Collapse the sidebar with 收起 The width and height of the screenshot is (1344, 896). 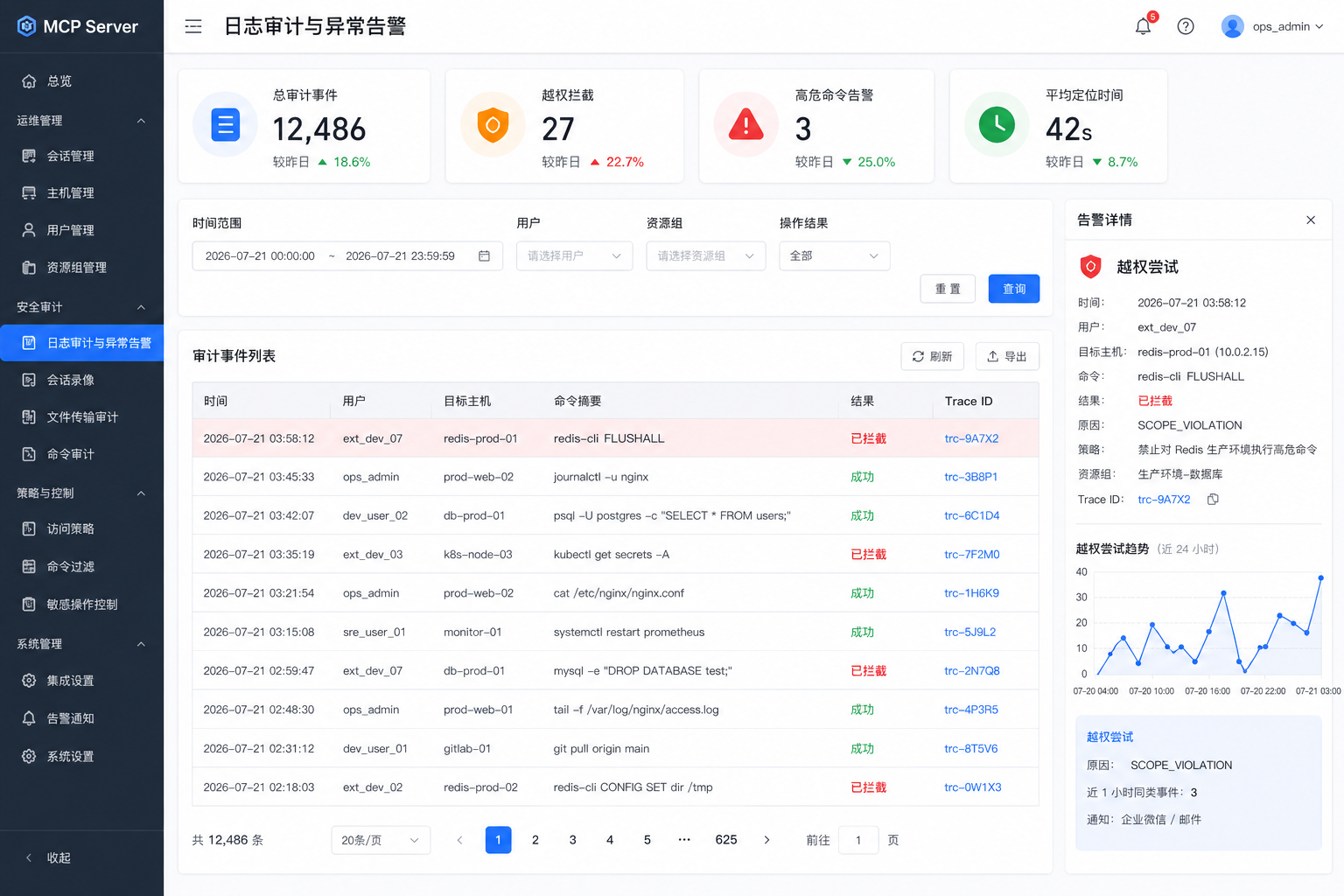[48, 857]
